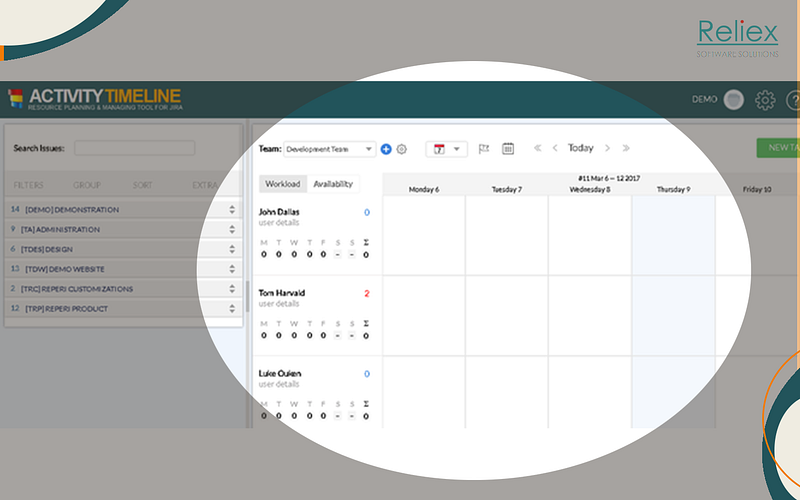
Task: Expand [TA] ADMINISTRATION project row
Action: 232,230
